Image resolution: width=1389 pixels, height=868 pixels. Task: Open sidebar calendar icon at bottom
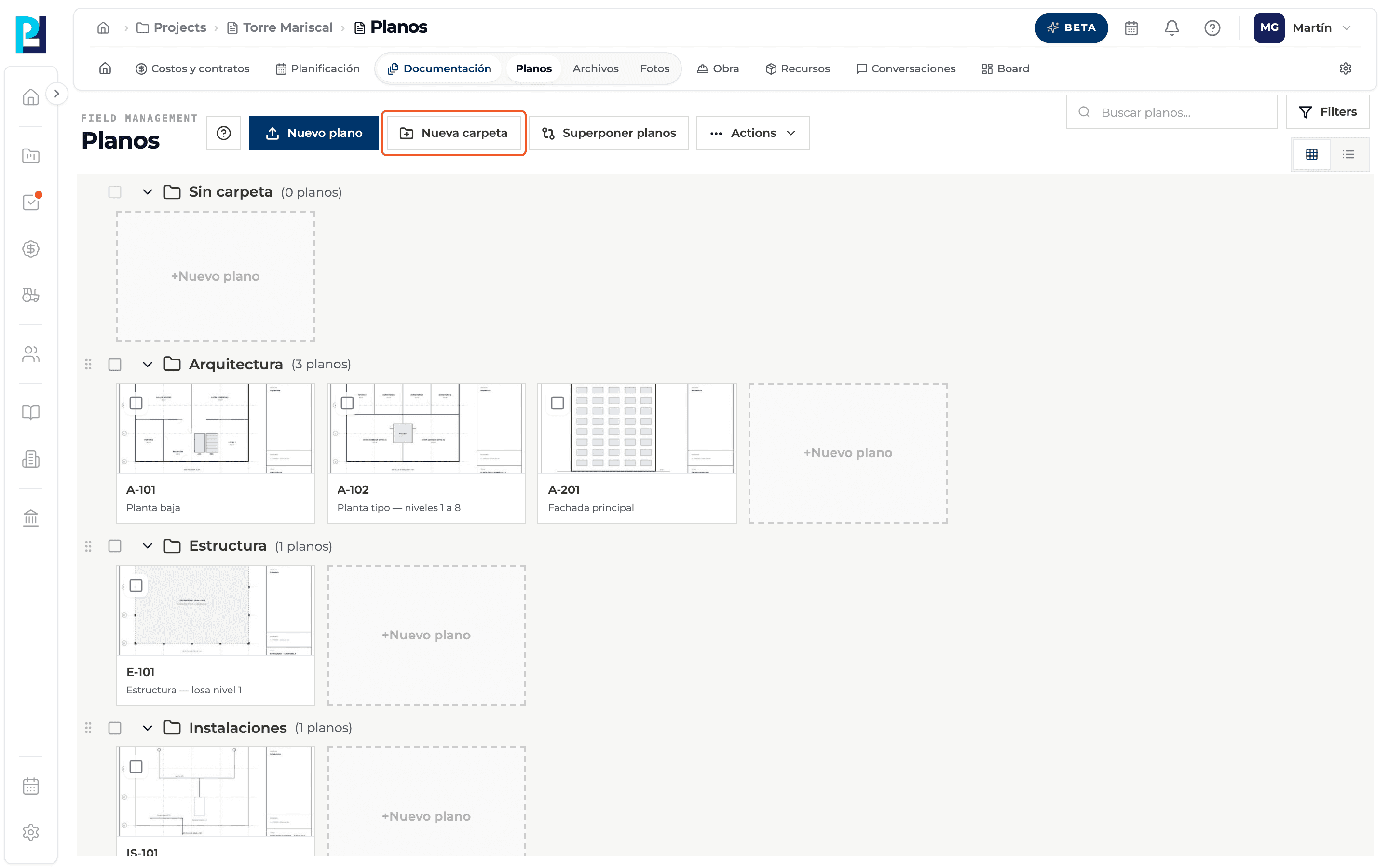click(31, 786)
